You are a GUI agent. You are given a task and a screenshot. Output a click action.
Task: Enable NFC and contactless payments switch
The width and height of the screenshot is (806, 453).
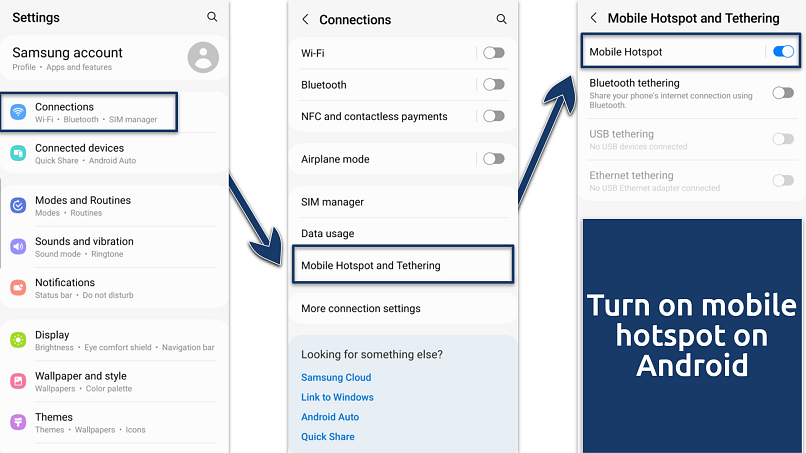[494, 116]
